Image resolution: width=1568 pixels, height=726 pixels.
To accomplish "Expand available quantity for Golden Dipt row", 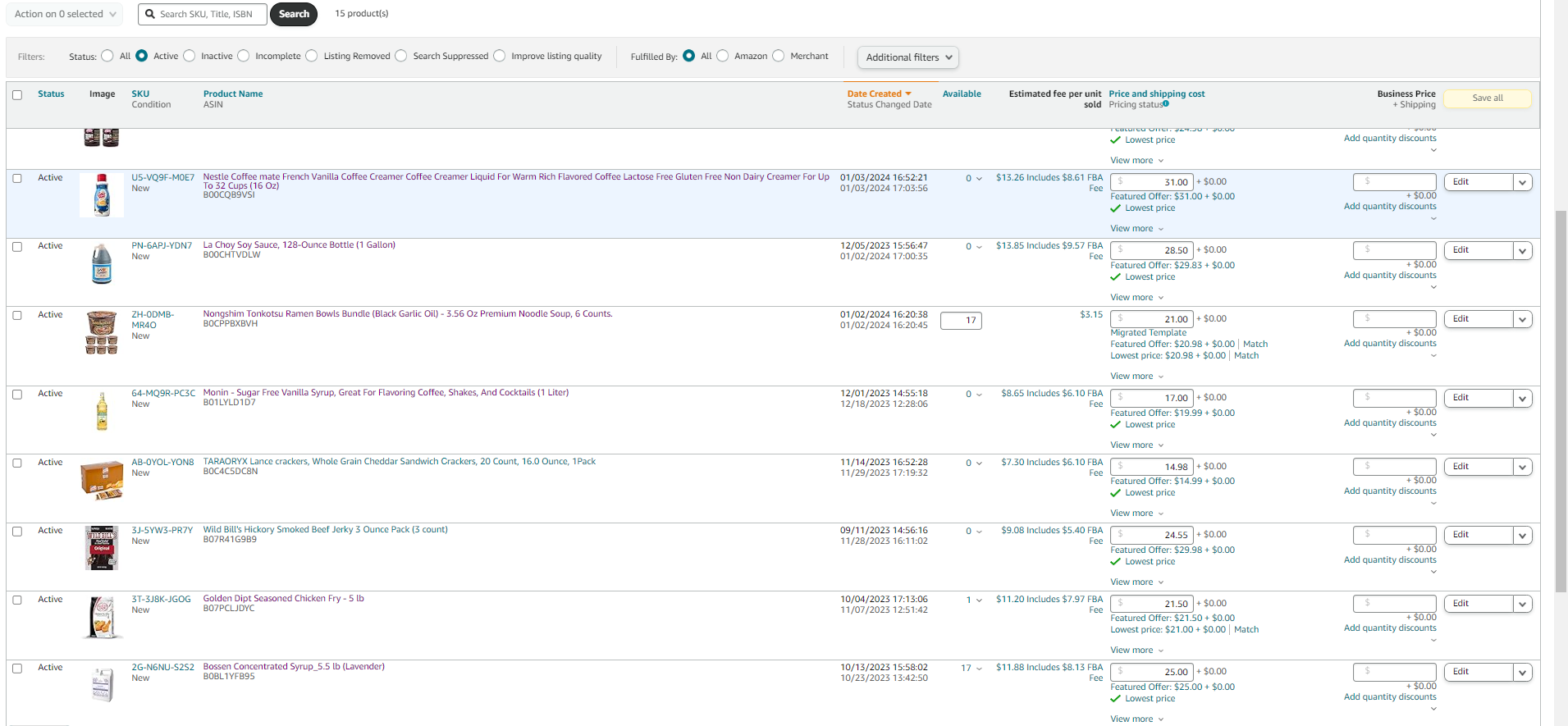I will tap(978, 600).
